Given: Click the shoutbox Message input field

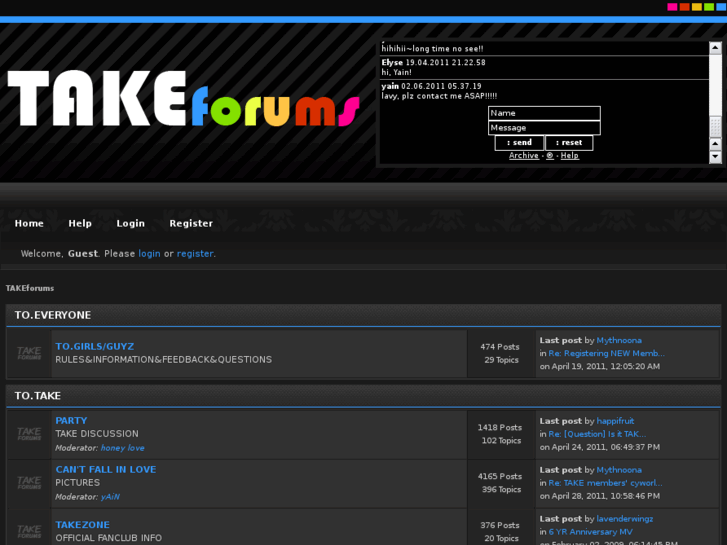Looking at the screenshot, I should (544, 128).
